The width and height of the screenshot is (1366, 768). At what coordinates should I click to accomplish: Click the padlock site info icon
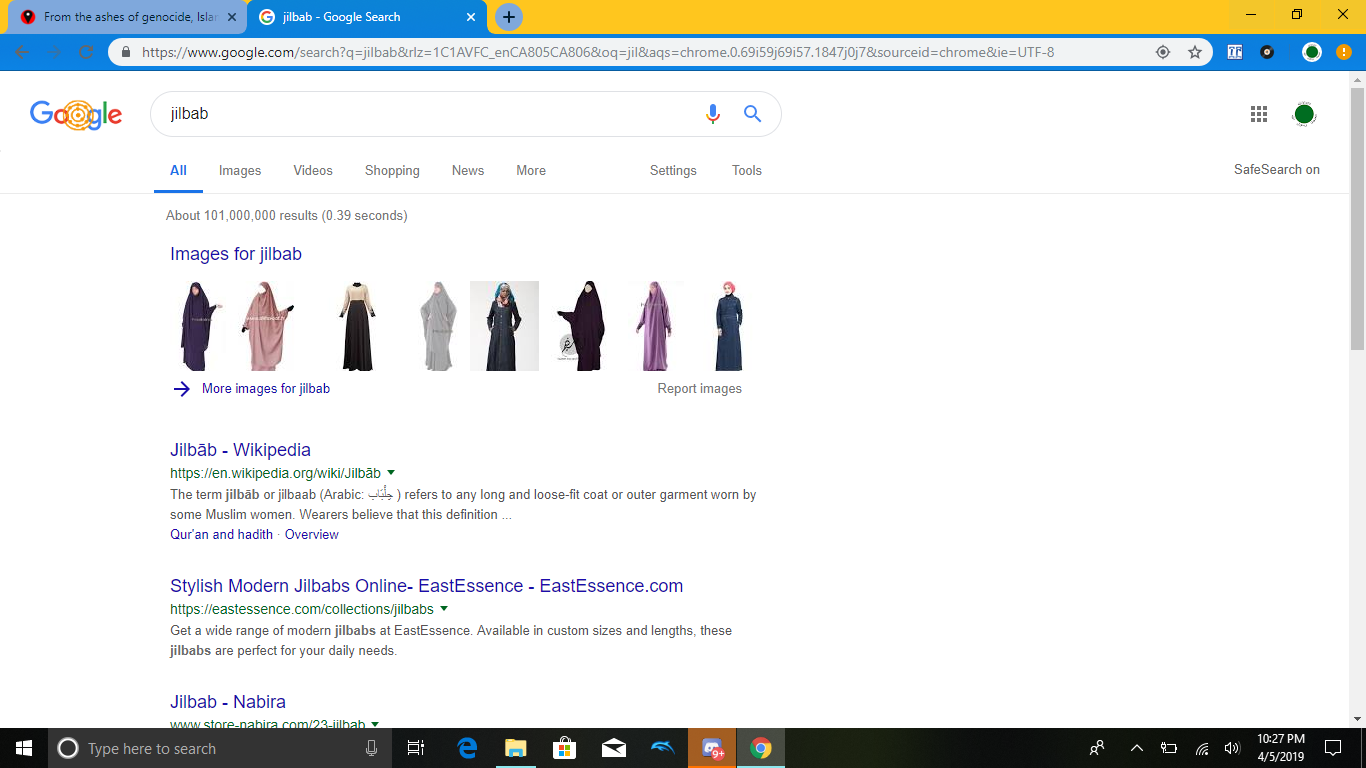(126, 52)
